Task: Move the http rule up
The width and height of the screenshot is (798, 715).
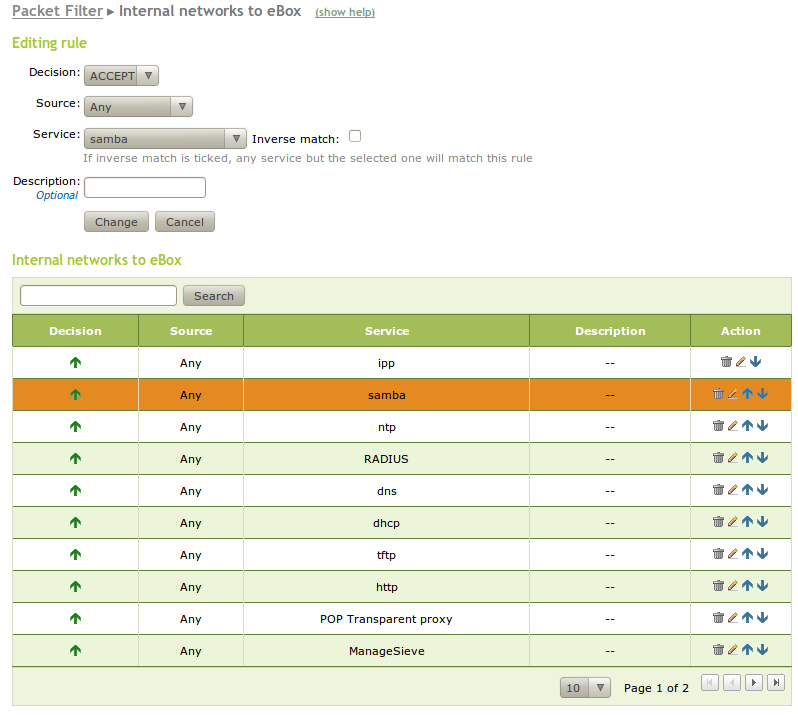Action: tap(747, 586)
